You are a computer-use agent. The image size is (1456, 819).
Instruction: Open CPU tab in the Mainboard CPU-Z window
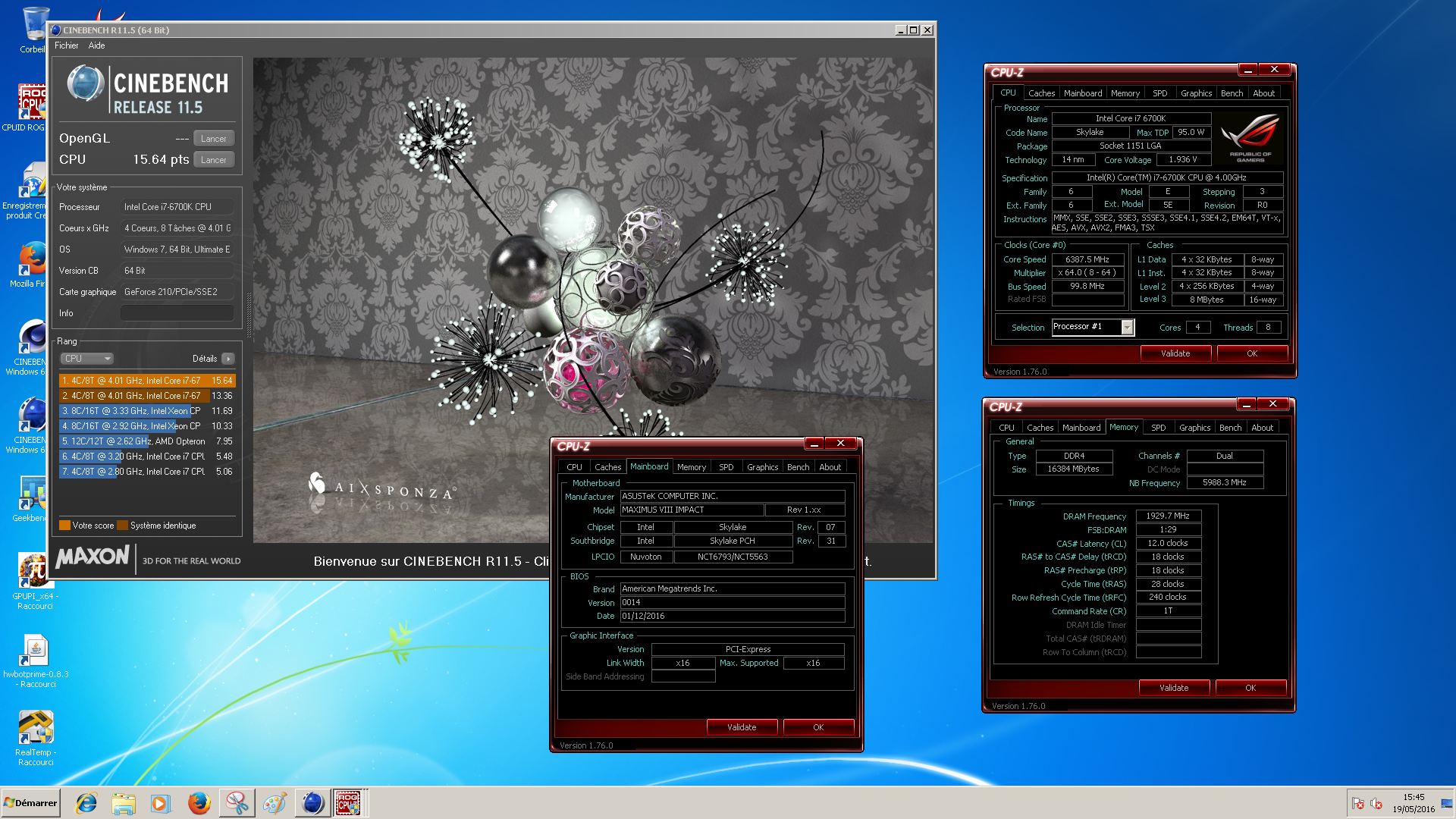pyautogui.click(x=574, y=467)
